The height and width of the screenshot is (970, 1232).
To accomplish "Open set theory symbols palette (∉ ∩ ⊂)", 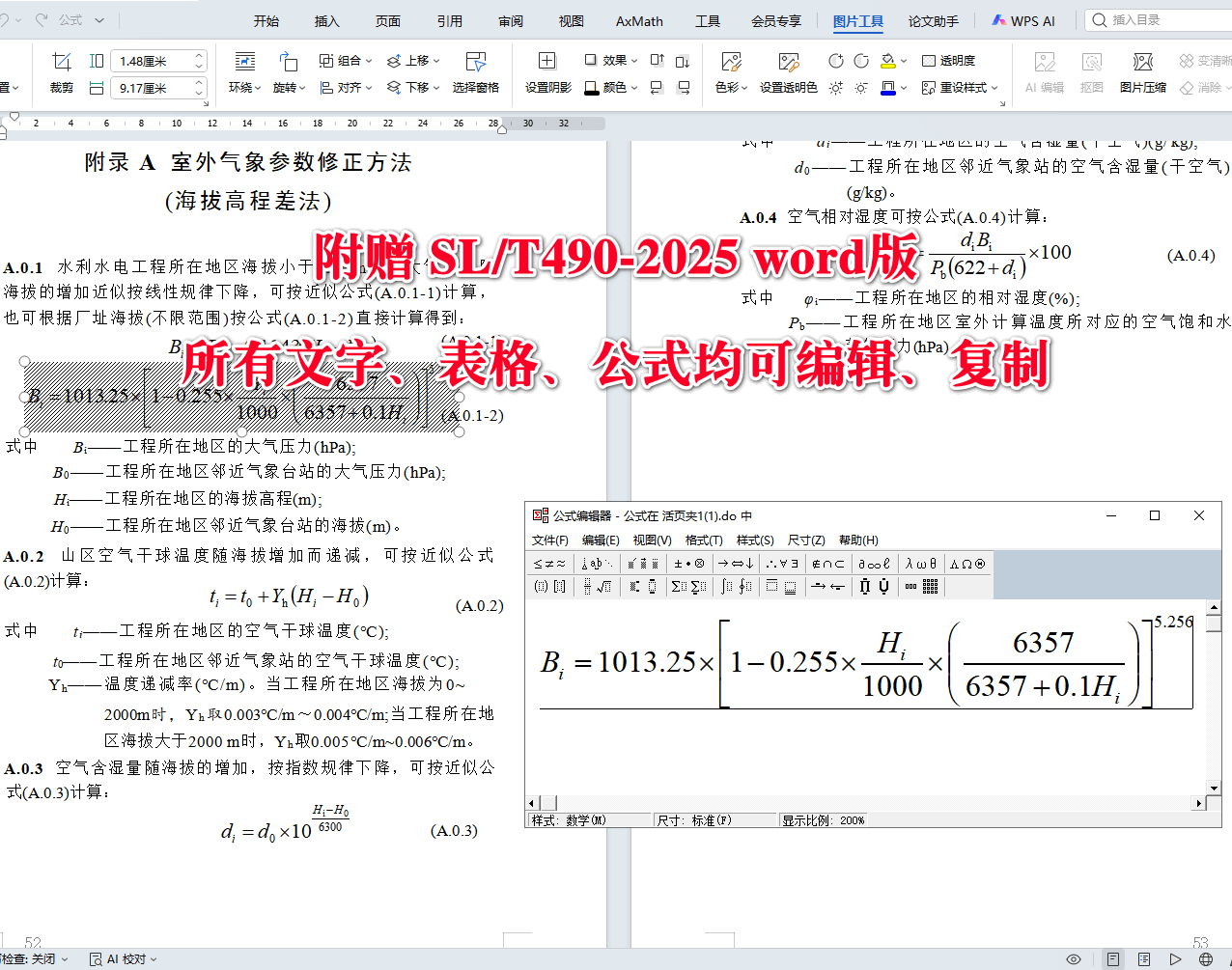I will pyautogui.click(x=828, y=564).
